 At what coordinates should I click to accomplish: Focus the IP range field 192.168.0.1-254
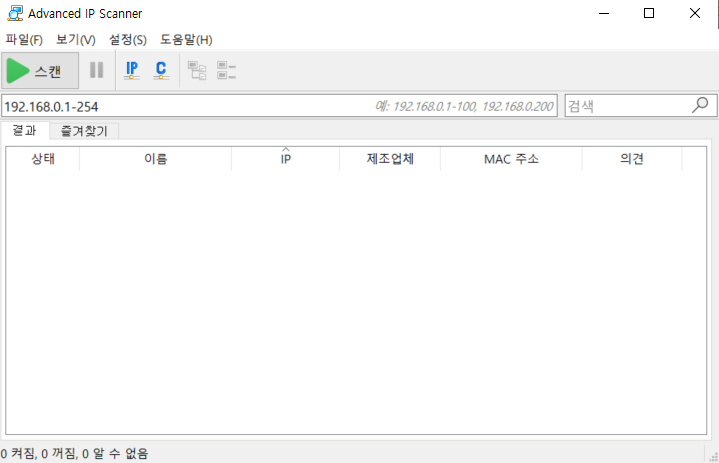coord(279,106)
